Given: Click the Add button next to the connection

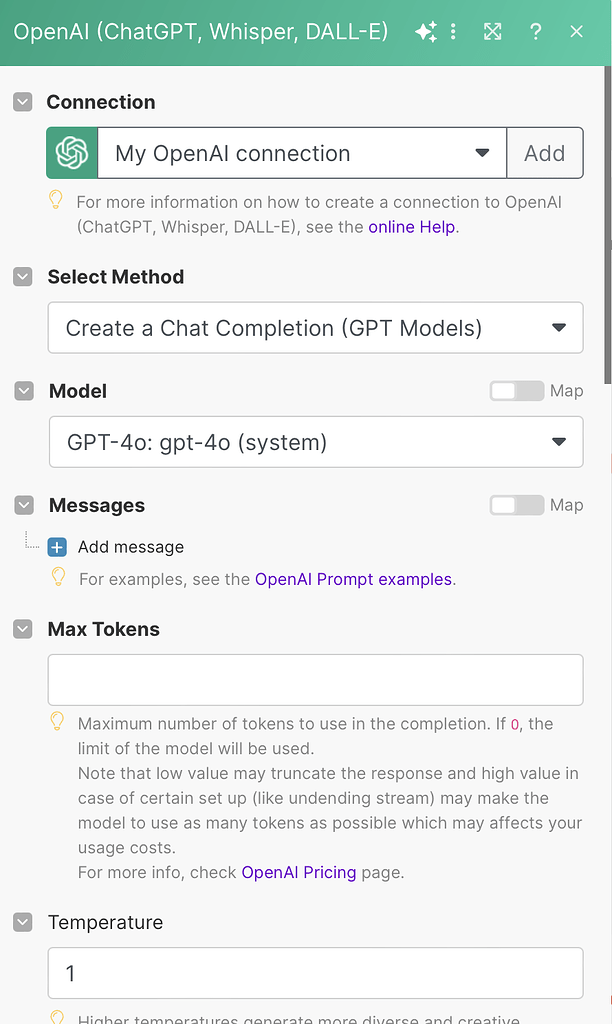Looking at the screenshot, I should point(545,153).
